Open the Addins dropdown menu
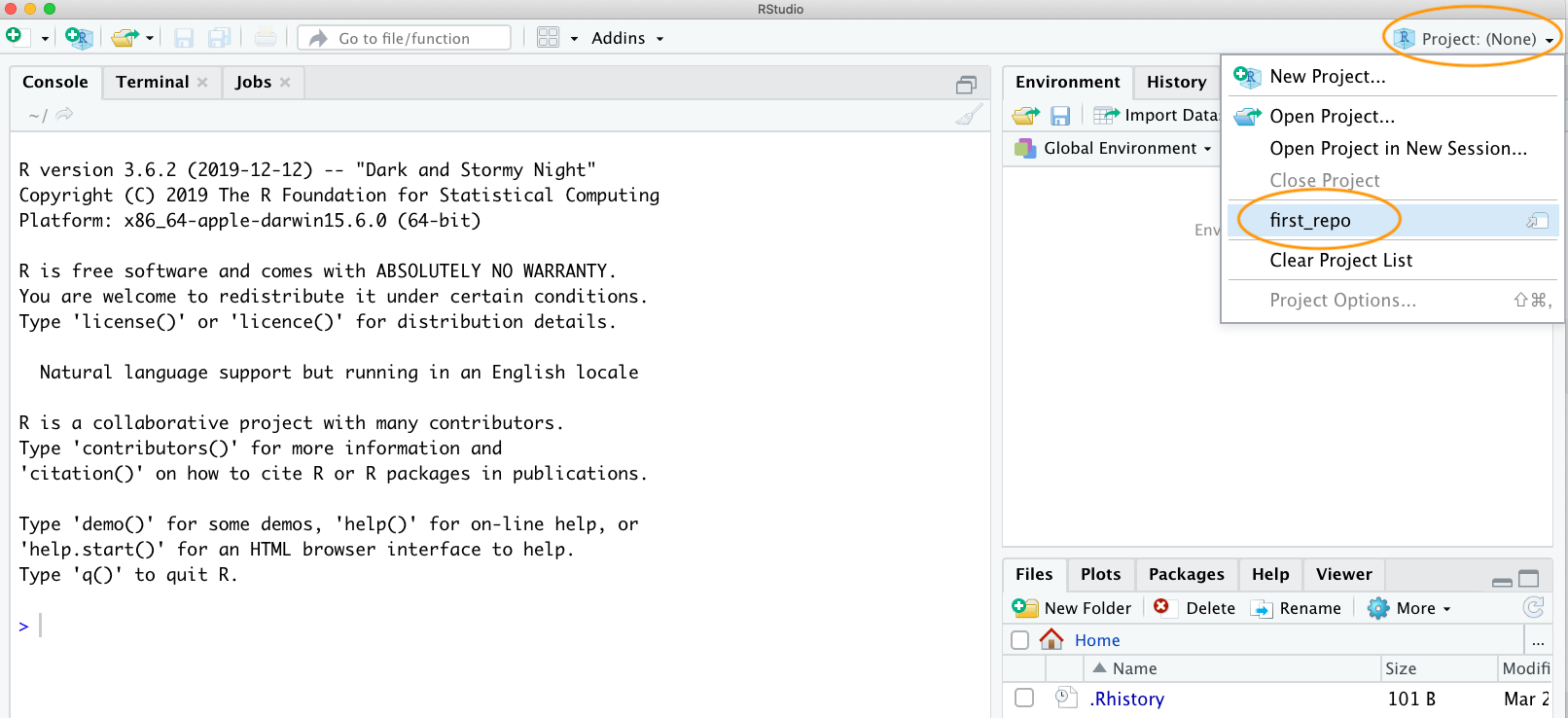This screenshot has width=1568, height=718. [x=627, y=38]
